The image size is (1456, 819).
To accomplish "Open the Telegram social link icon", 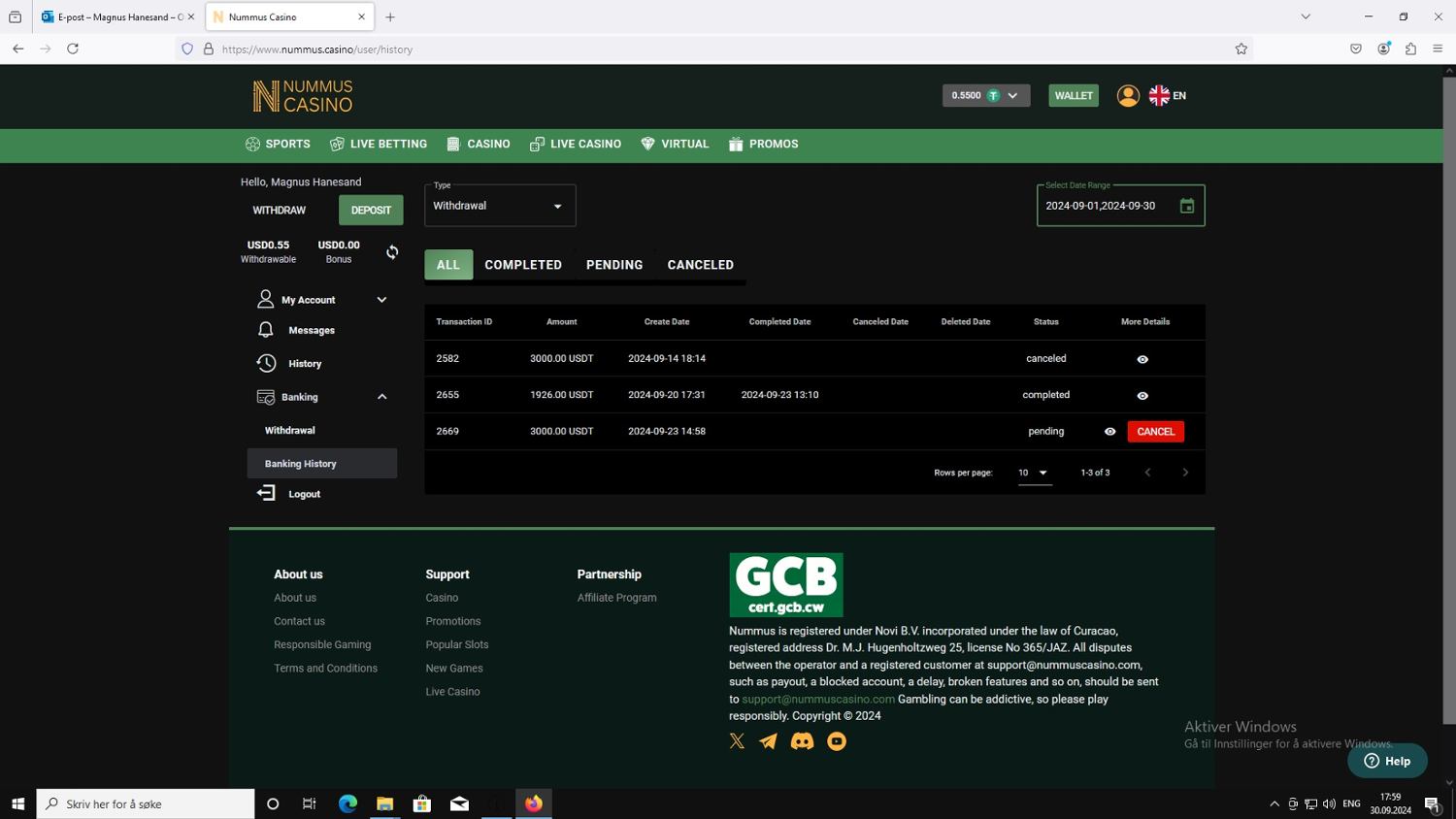I will tap(768, 741).
